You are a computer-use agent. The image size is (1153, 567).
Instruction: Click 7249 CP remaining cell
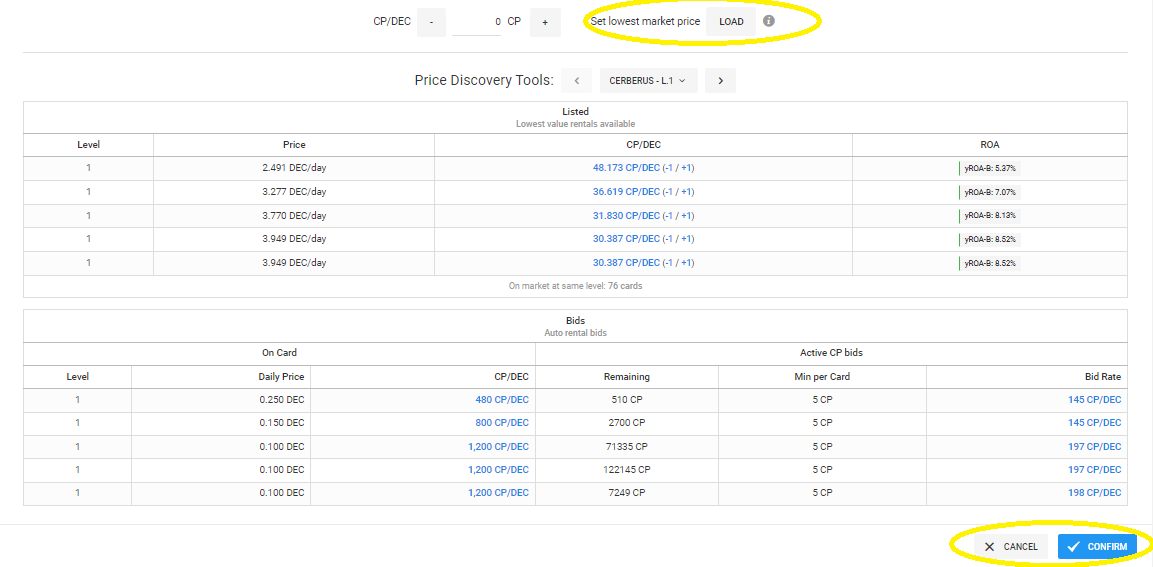[x=627, y=493]
